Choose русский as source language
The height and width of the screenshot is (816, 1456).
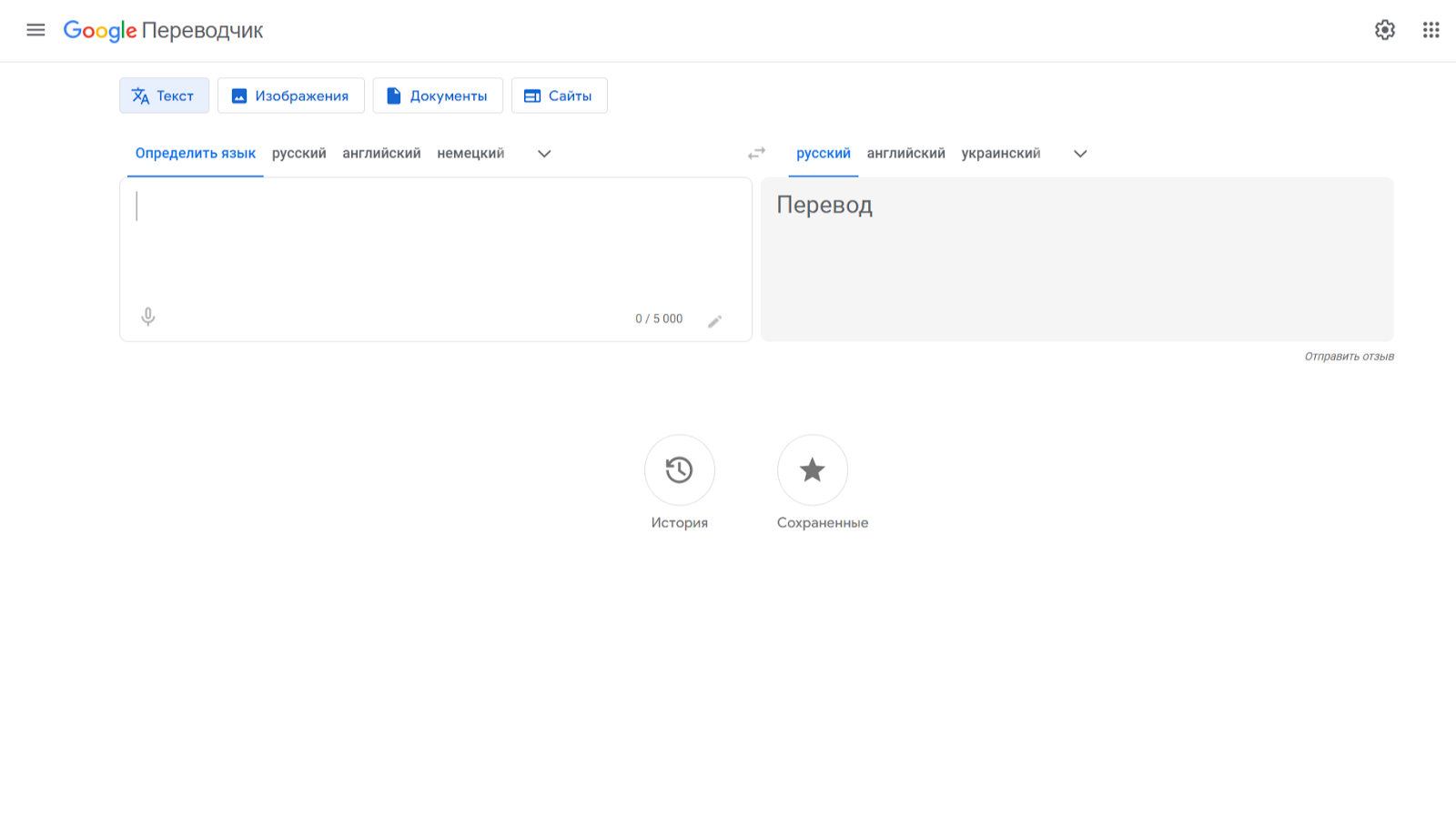pos(298,154)
